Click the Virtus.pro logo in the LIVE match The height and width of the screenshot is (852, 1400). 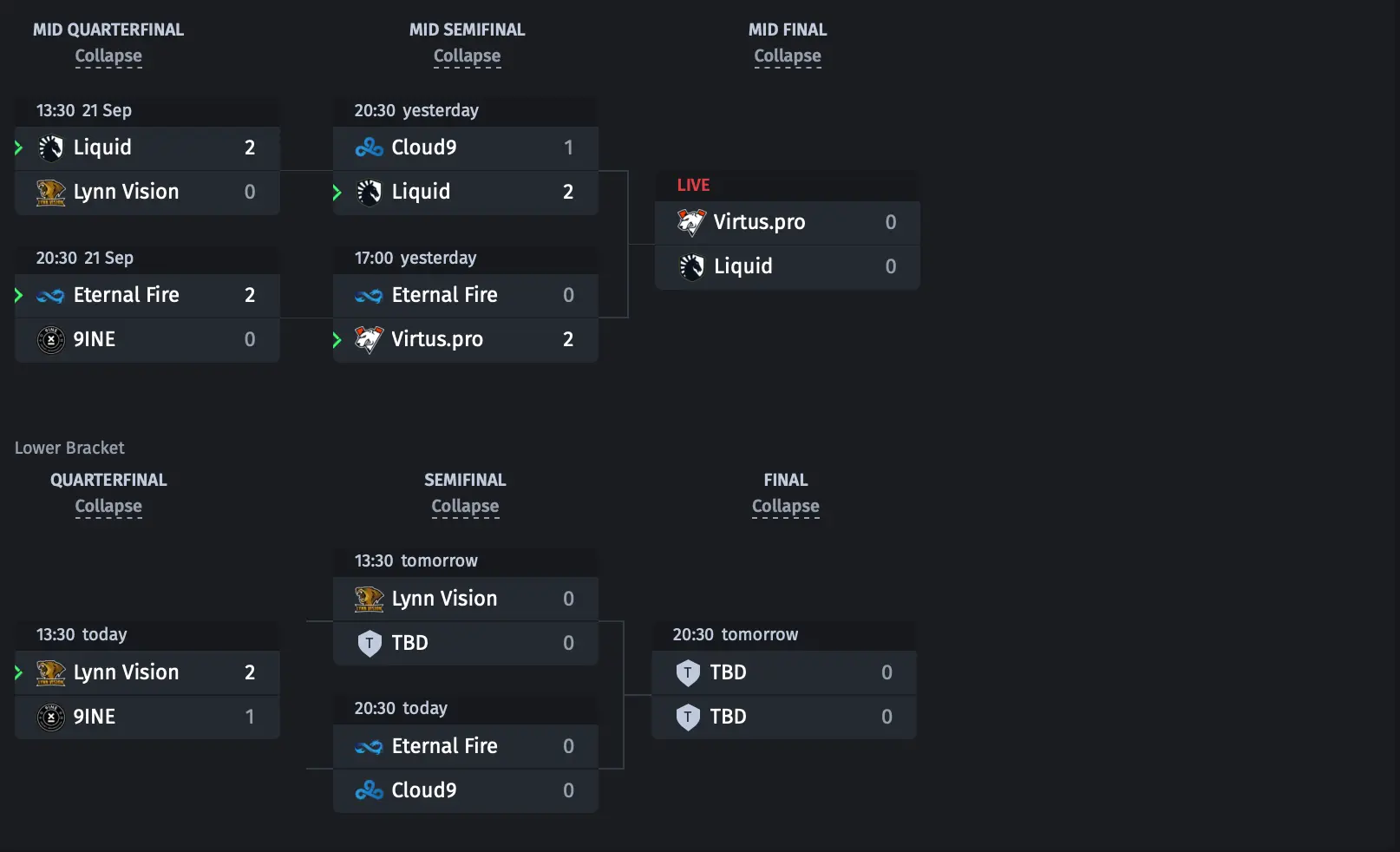pyautogui.click(x=691, y=223)
